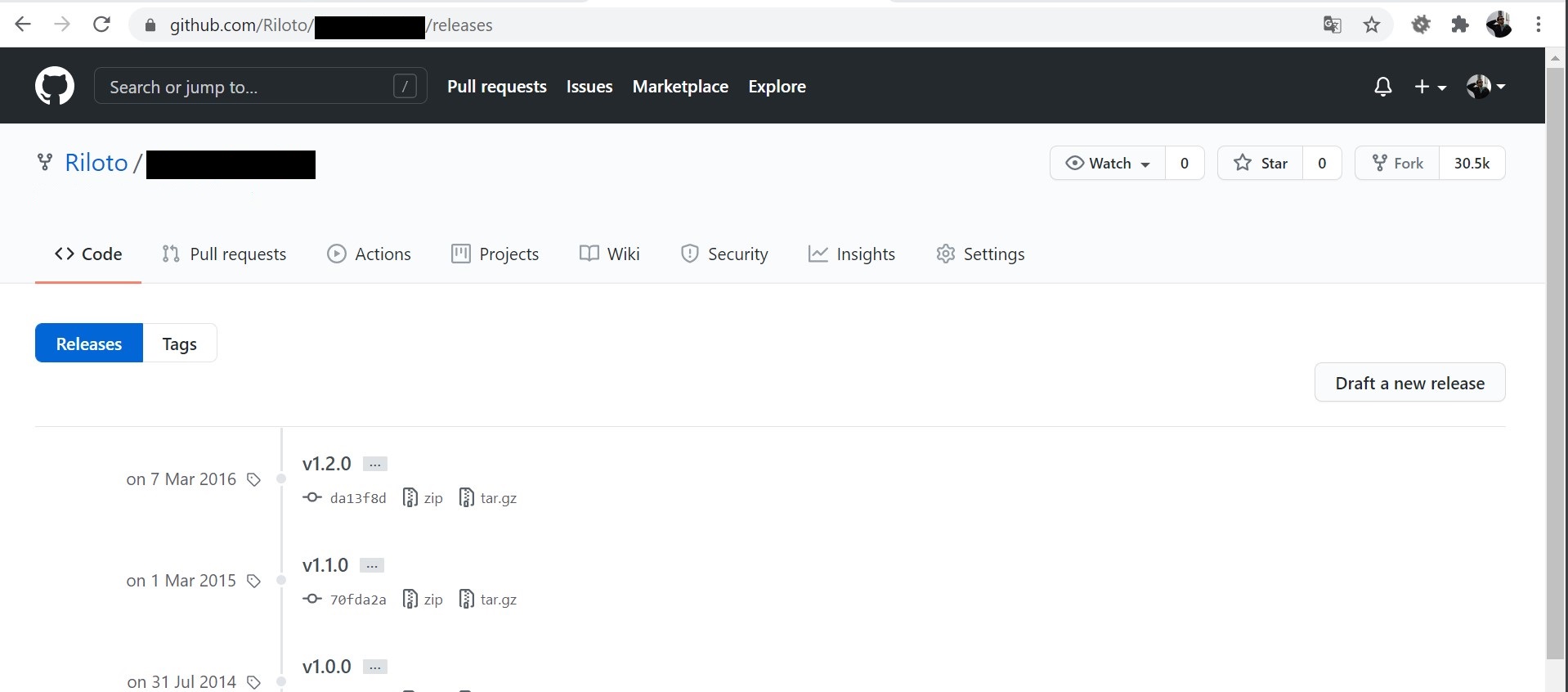
Task: Open the notifications bell
Action: (x=1383, y=87)
